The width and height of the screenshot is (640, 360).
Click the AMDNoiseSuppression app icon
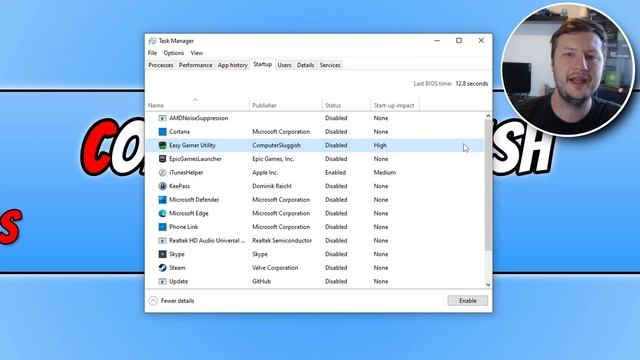click(162, 118)
